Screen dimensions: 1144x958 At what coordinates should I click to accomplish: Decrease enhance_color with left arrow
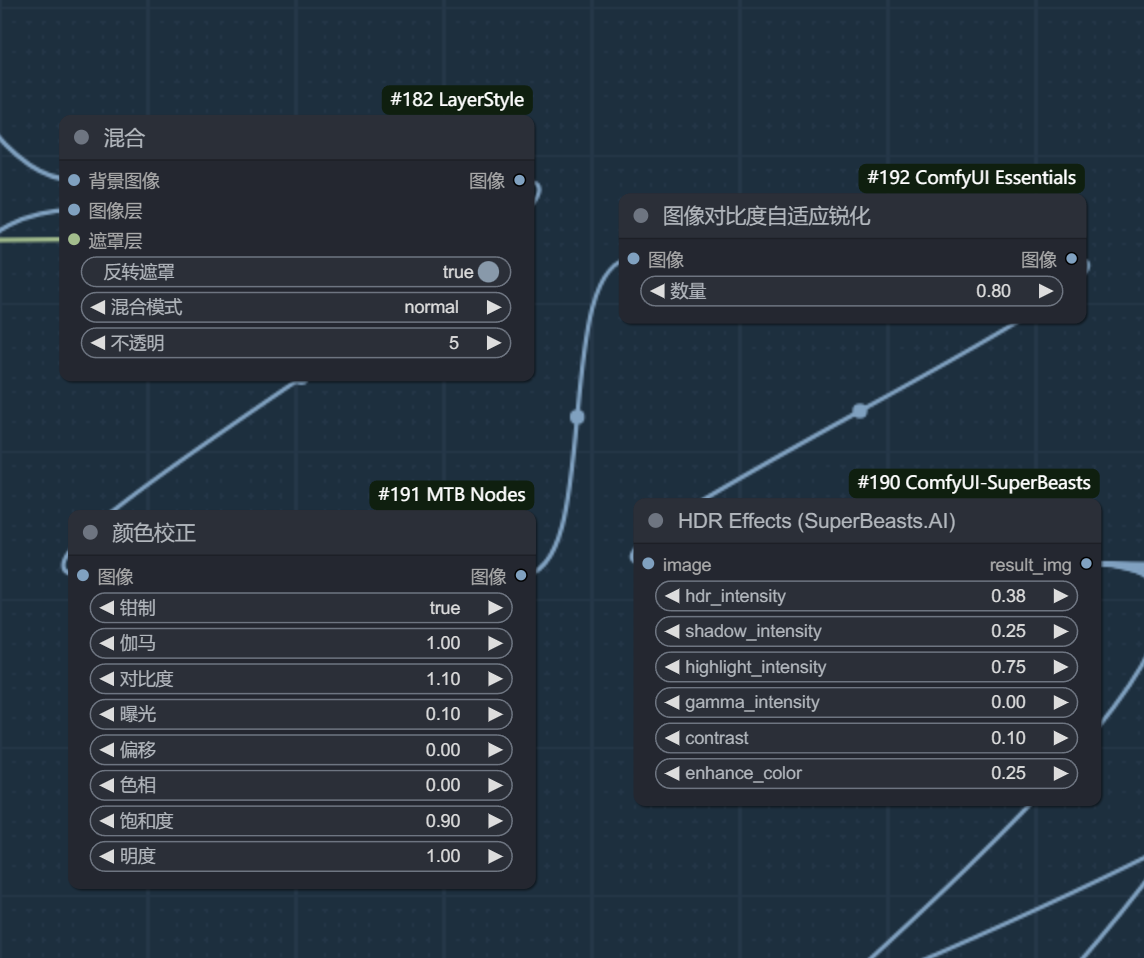(672, 773)
